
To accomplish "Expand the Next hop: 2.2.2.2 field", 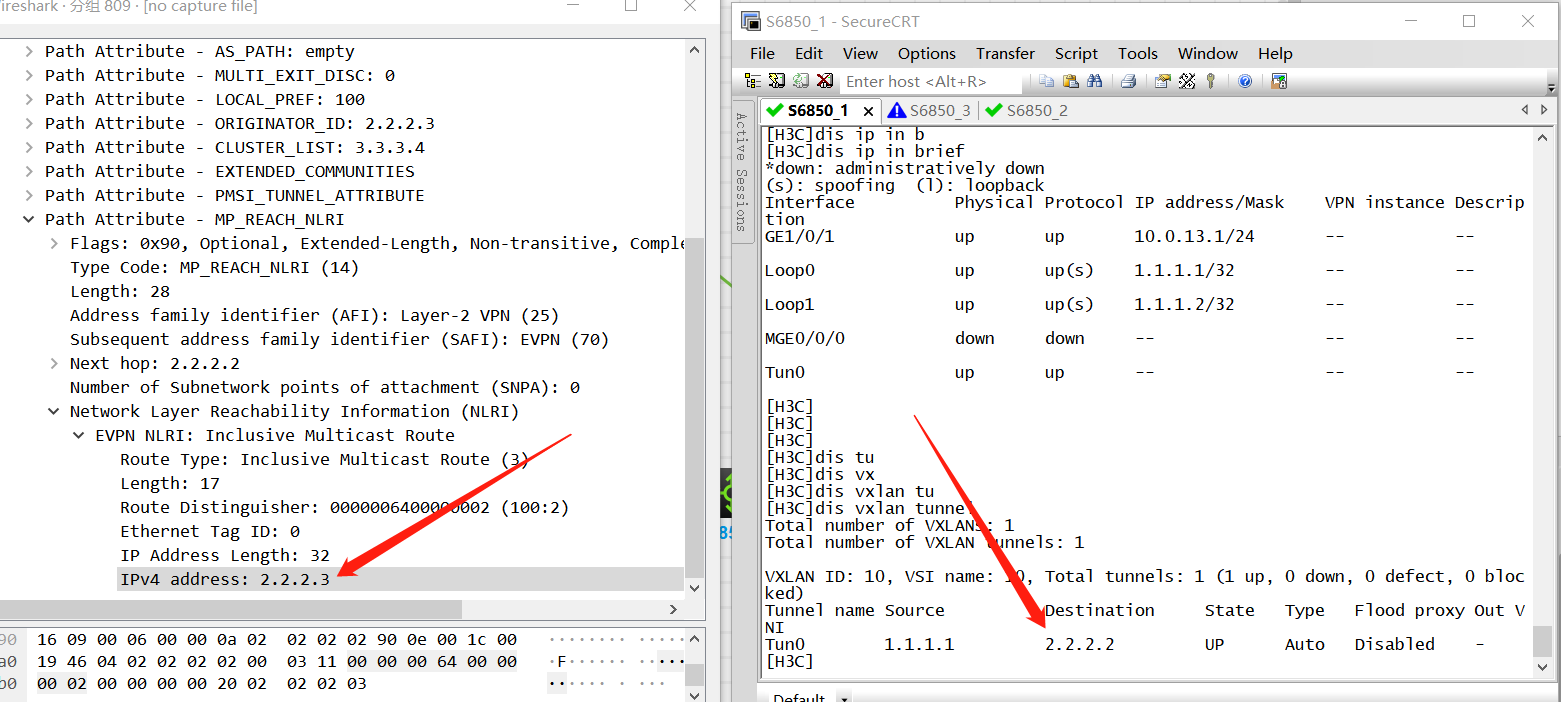I will coord(54,363).
